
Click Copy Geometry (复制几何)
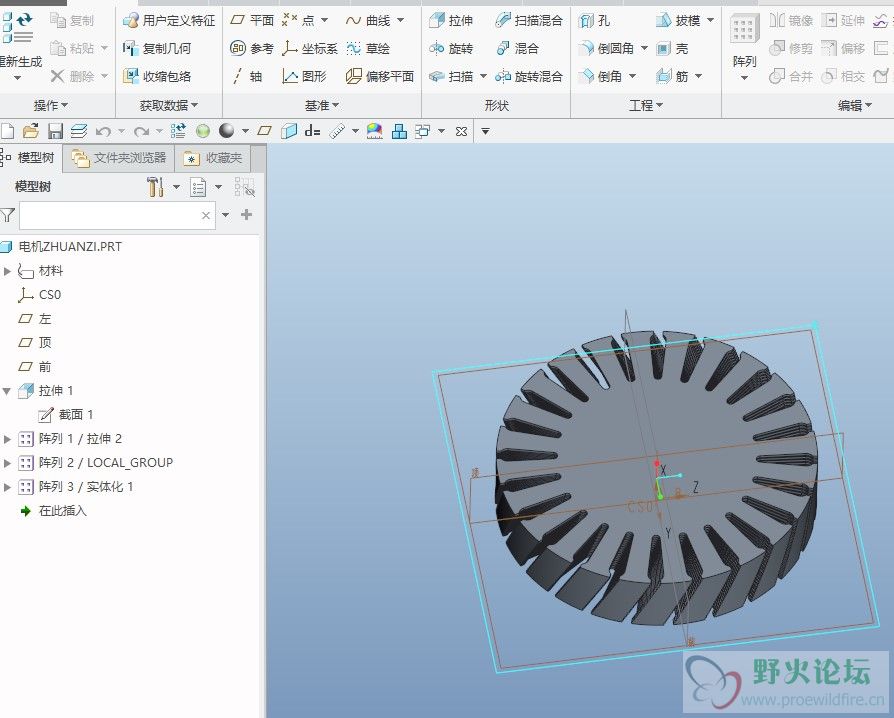tap(157, 48)
